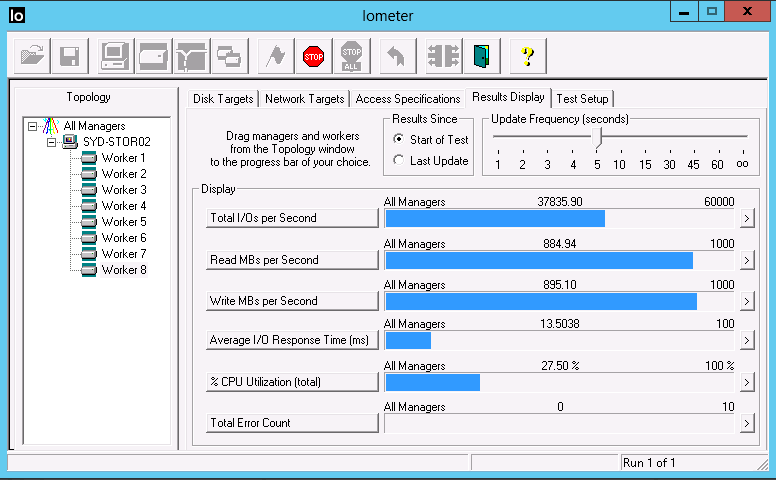Click Read MBs value 884.94
Screen dimensions: 776x480
560,244
